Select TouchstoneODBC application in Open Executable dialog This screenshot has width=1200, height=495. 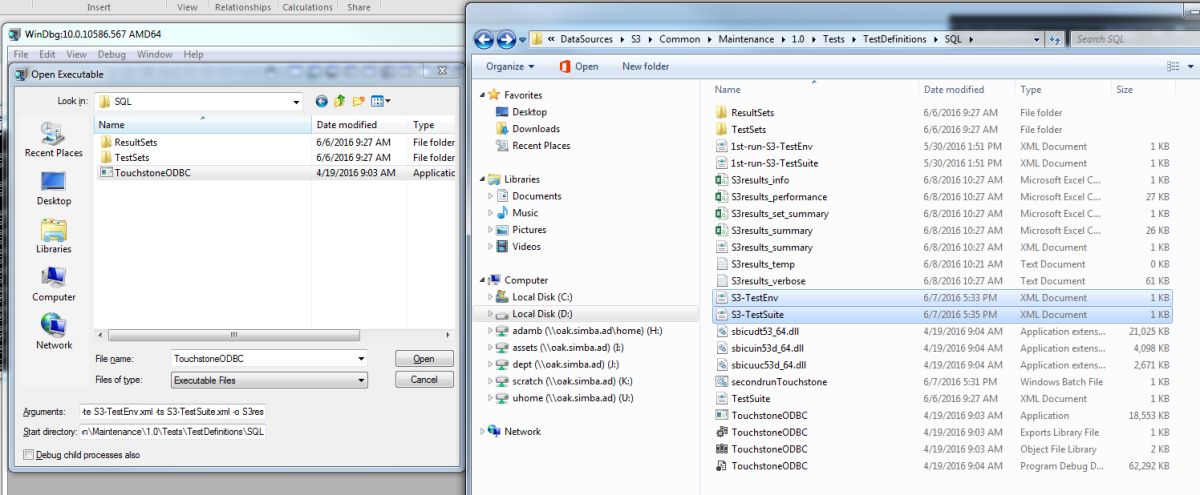click(153, 172)
